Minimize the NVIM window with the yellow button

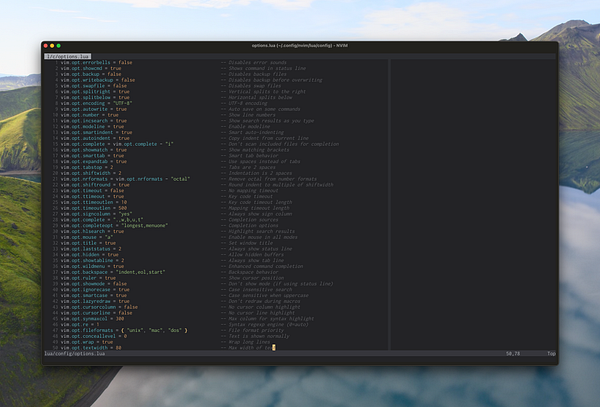[52, 46]
